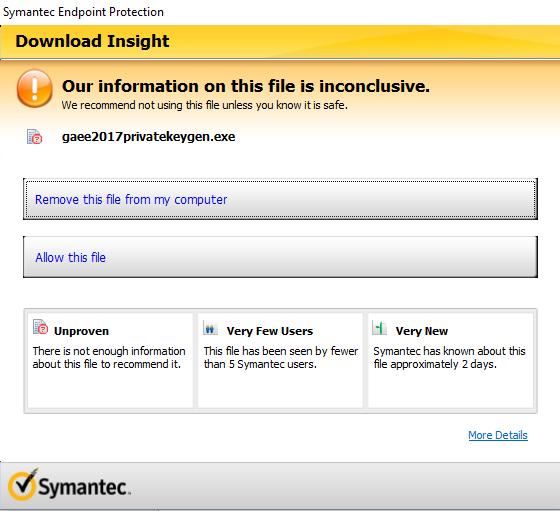This screenshot has width=560, height=511.
Task: Select the gaee2017privatekeygen.exe file name
Action: 149,137
